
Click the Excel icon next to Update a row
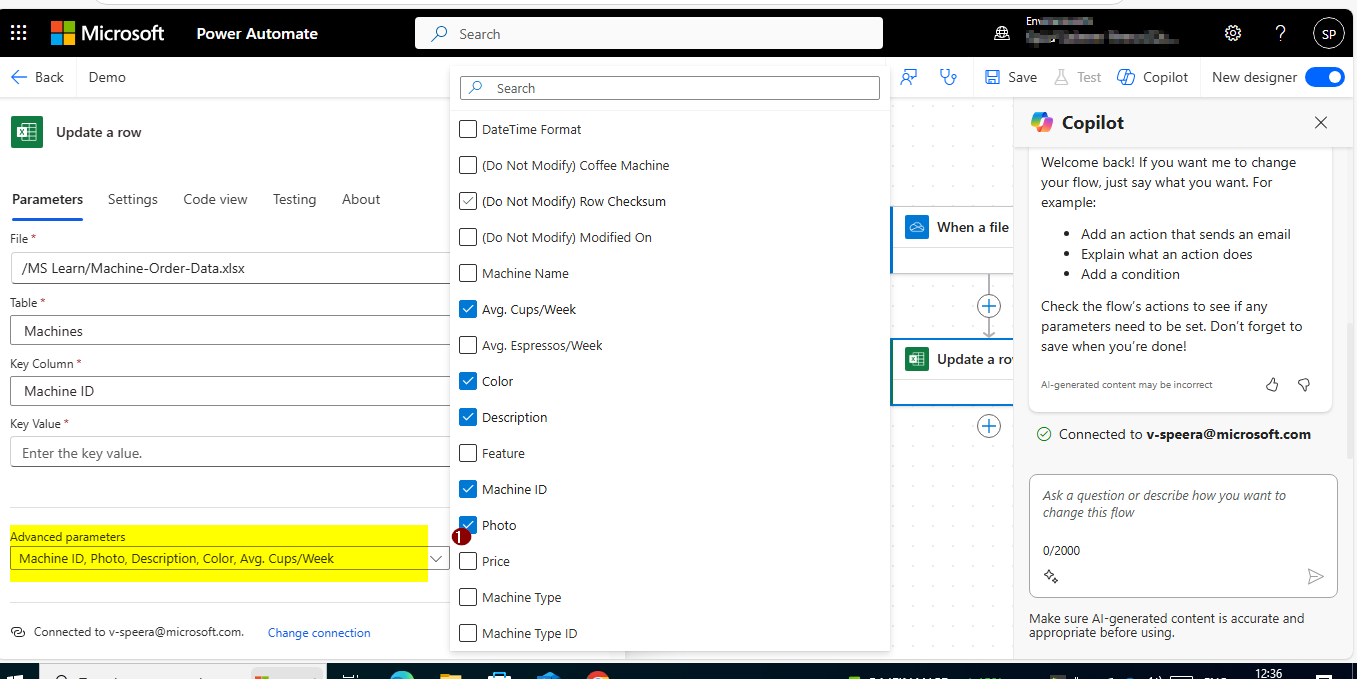27,132
